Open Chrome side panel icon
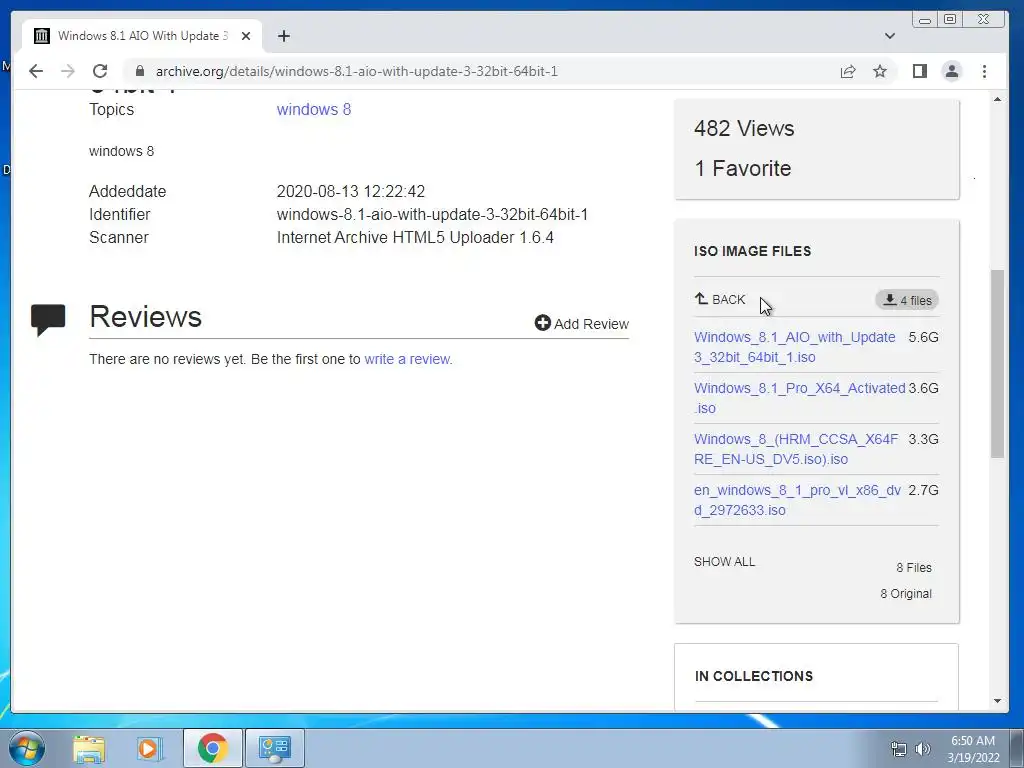 (920, 71)
